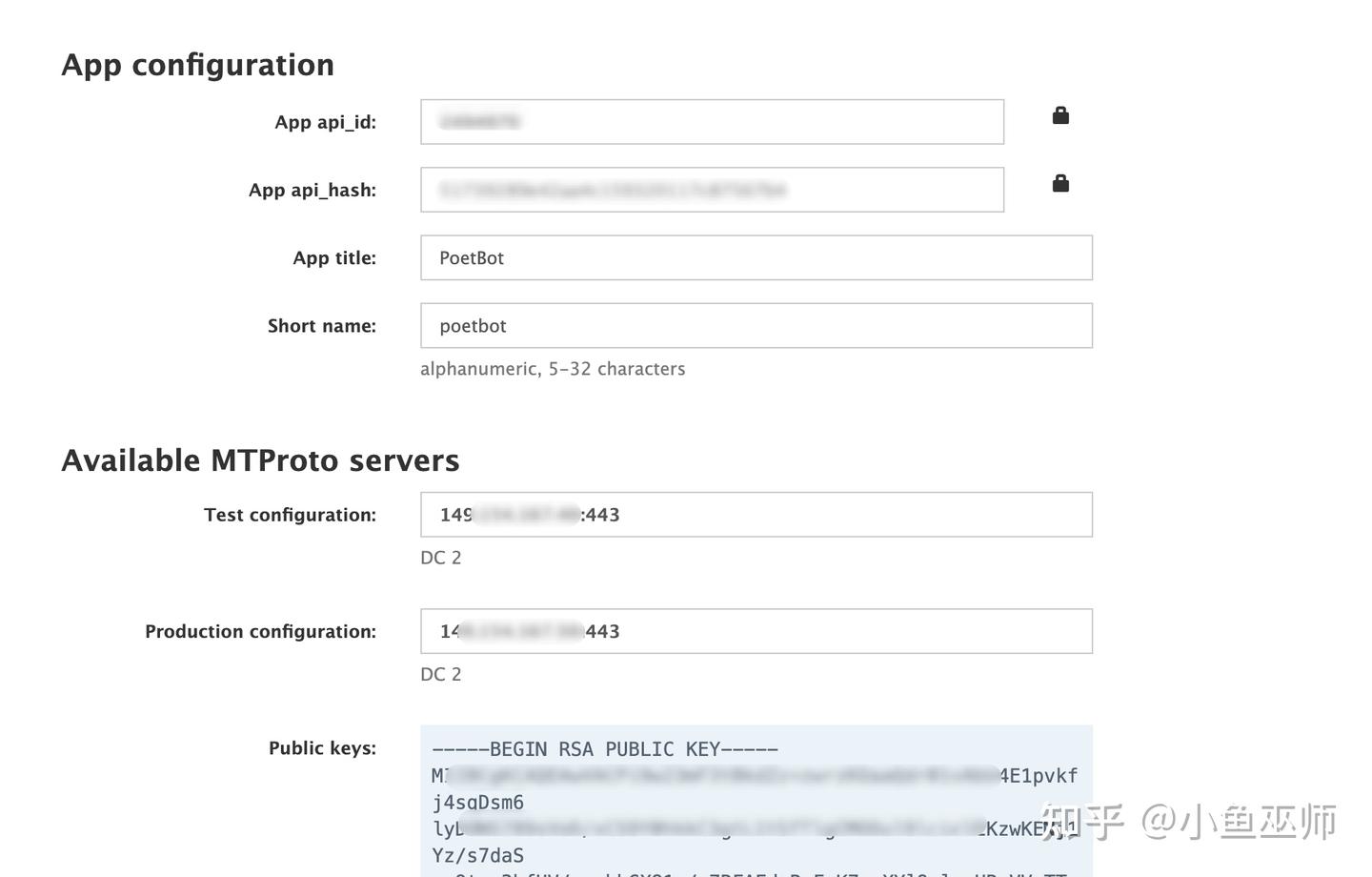The height and width of the screenshot is (877, 1372).
Task: Select the Test configuration server address field
Action: 756,514
